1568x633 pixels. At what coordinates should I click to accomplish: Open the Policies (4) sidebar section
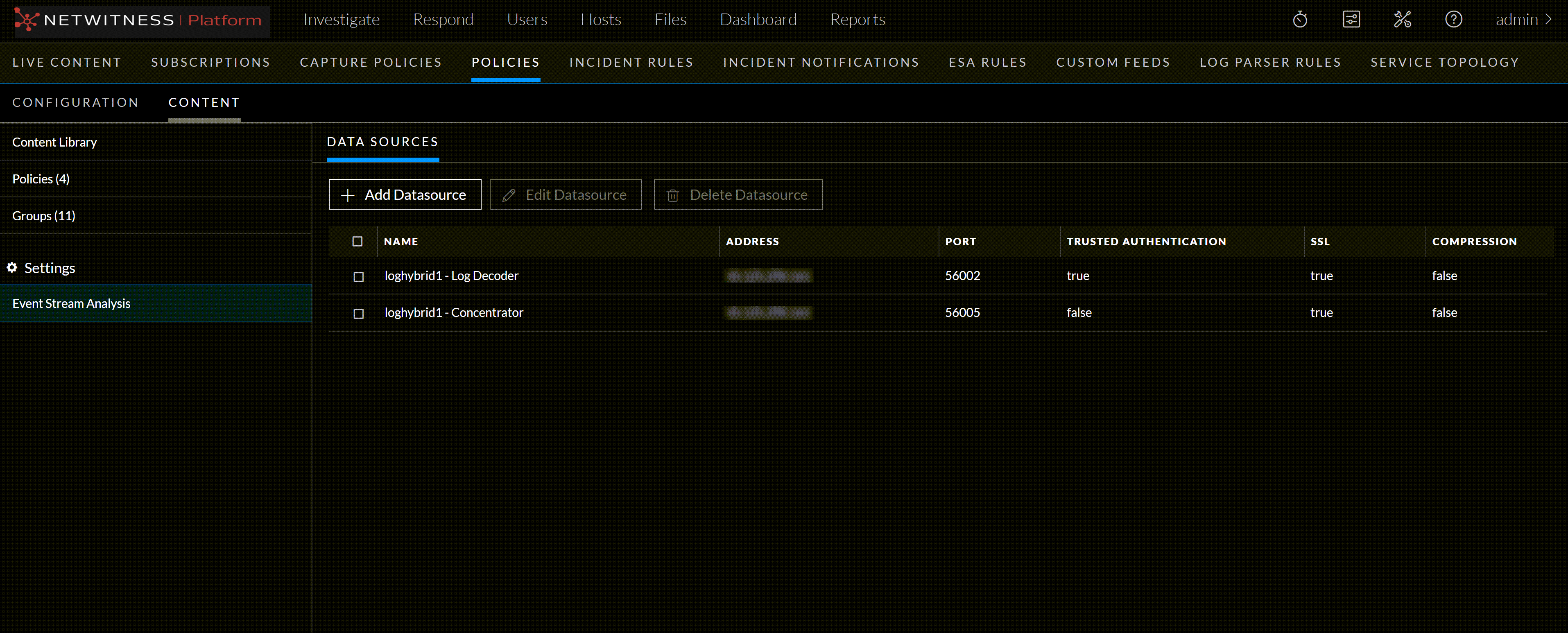pos(41,179)
